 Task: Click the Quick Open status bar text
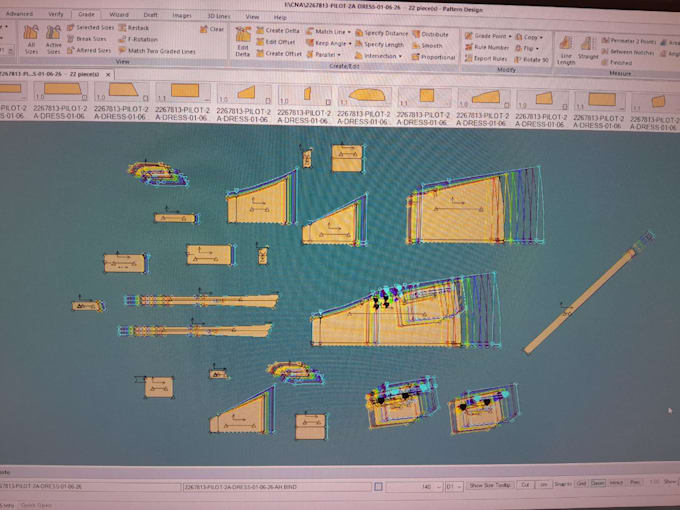(36, 505)
